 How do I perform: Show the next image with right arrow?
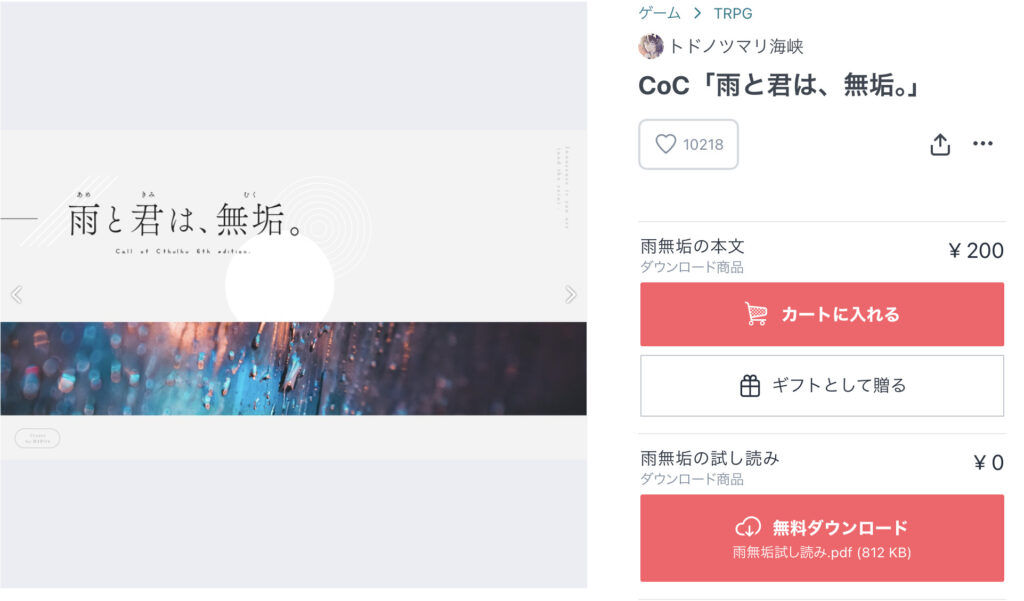(x=571, y=295)
